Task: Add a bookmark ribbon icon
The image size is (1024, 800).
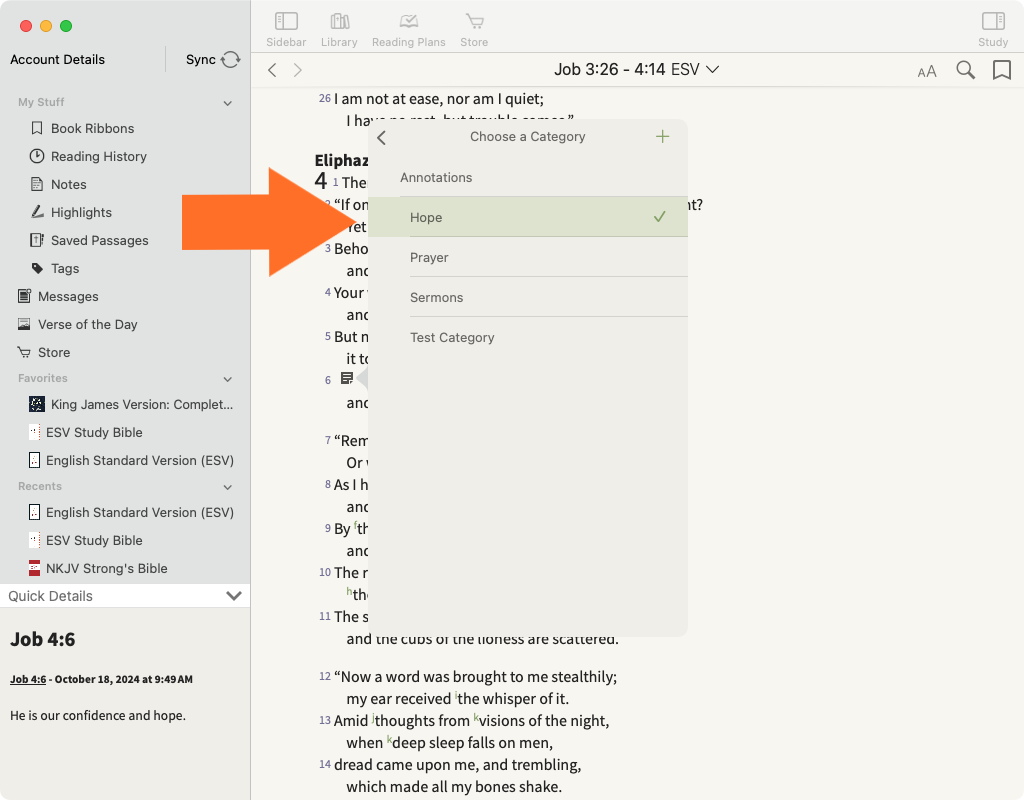Action: [x=1001, y=70]
